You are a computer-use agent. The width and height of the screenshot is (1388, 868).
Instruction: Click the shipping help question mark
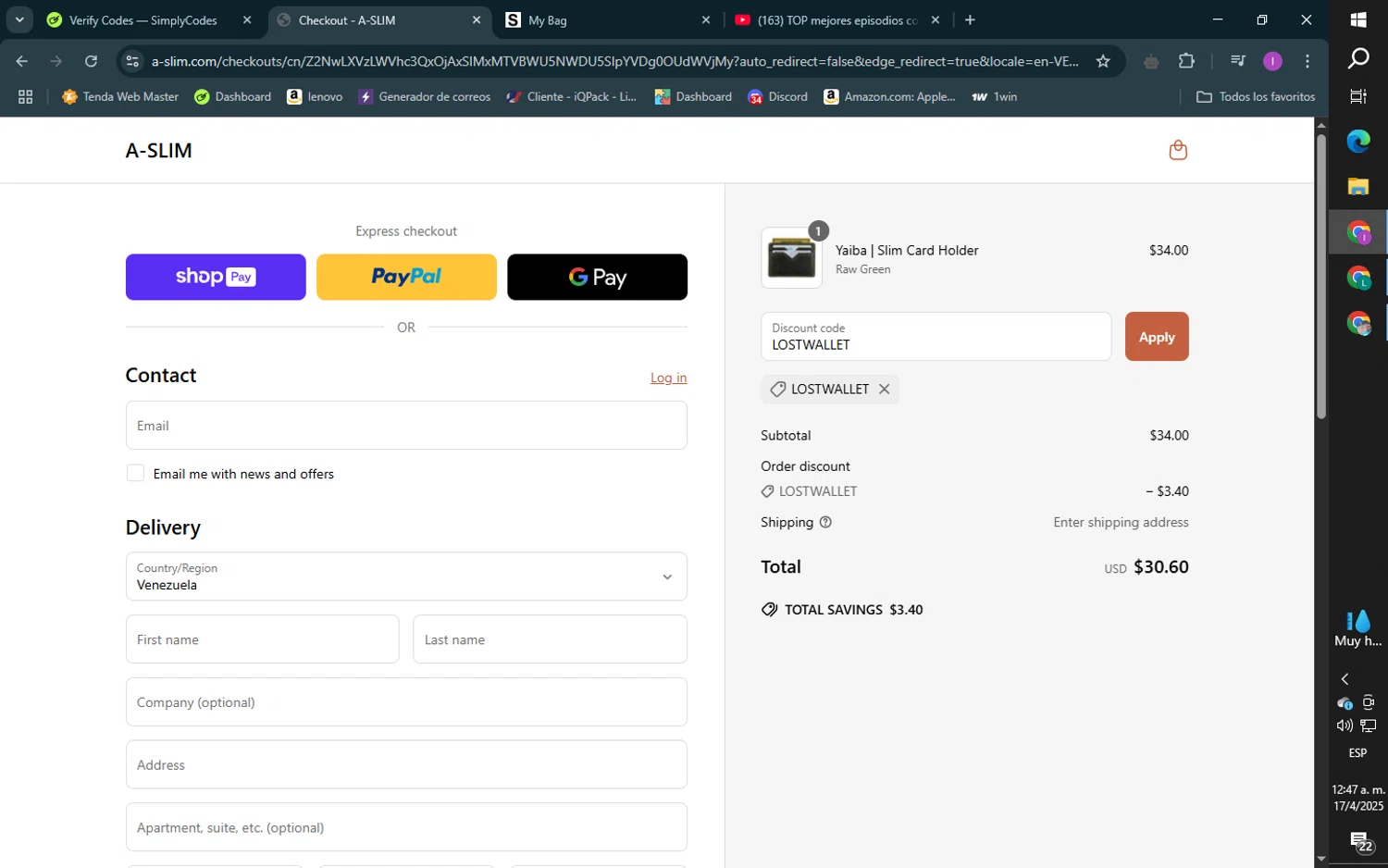coord(825,523)
